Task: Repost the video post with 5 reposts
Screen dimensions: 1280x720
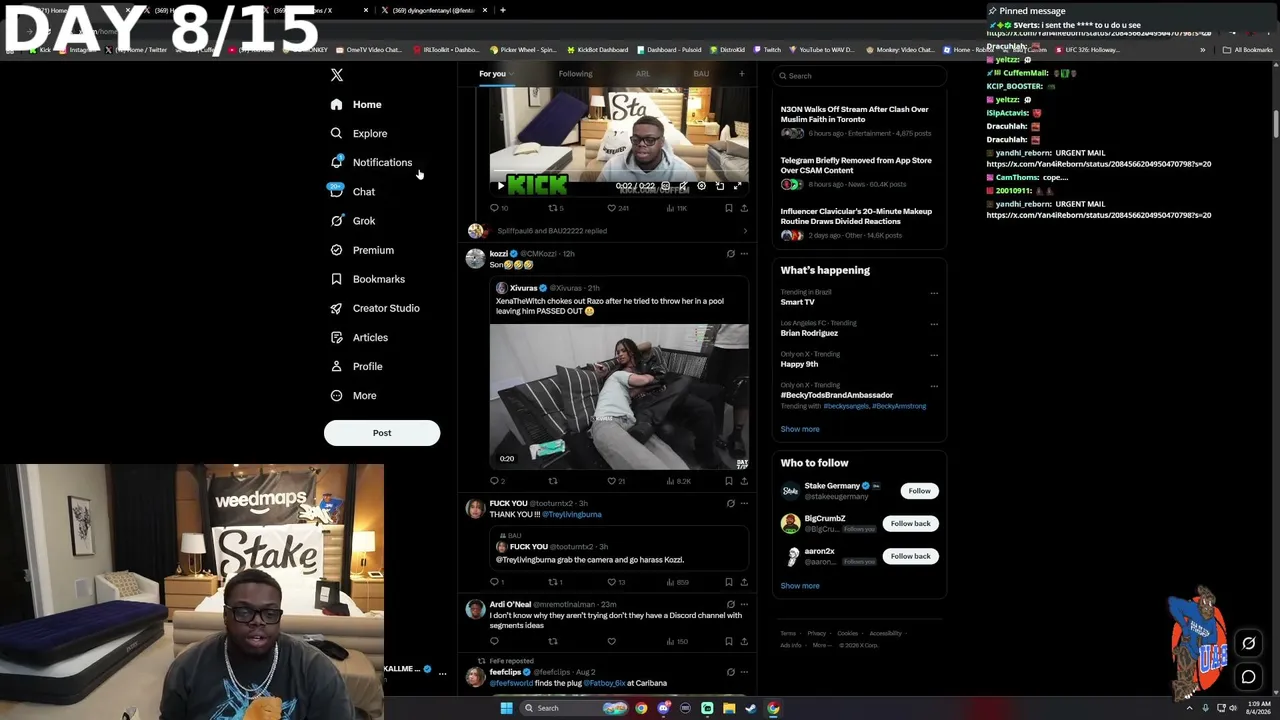Action: point(555,208)
